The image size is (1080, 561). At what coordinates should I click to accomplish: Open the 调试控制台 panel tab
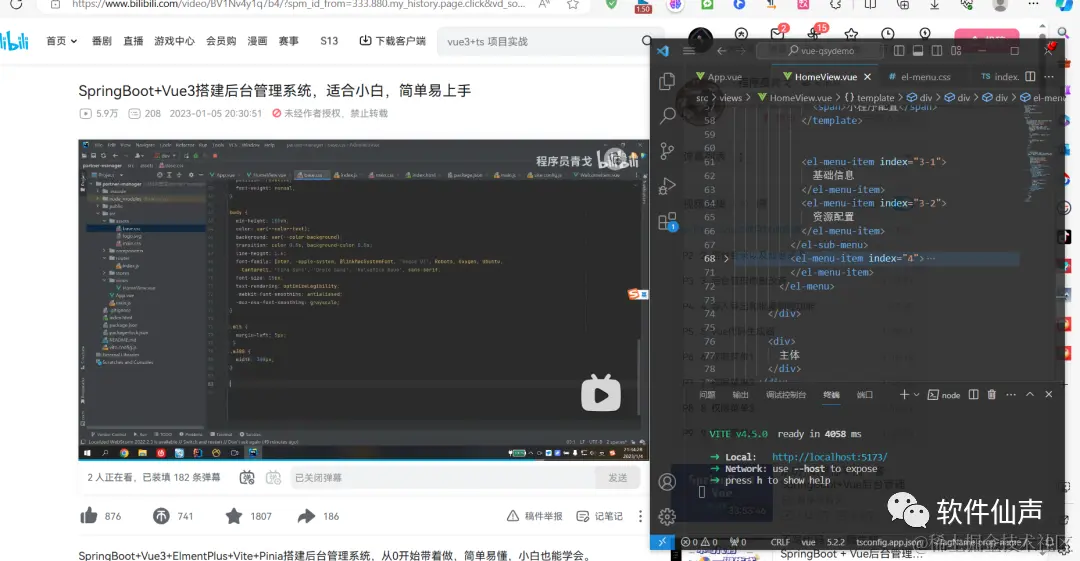[x=786, y=395]
